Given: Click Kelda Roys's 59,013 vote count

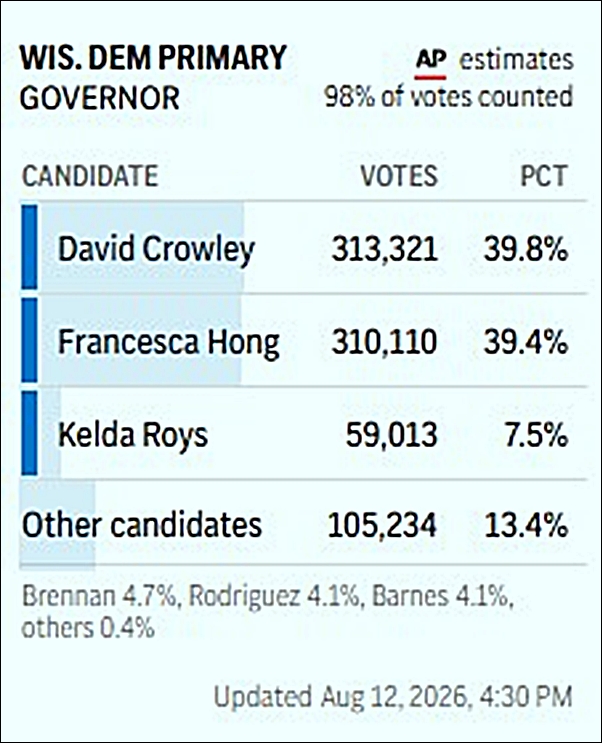Looking at the screenshot, I should click(391, 435).
